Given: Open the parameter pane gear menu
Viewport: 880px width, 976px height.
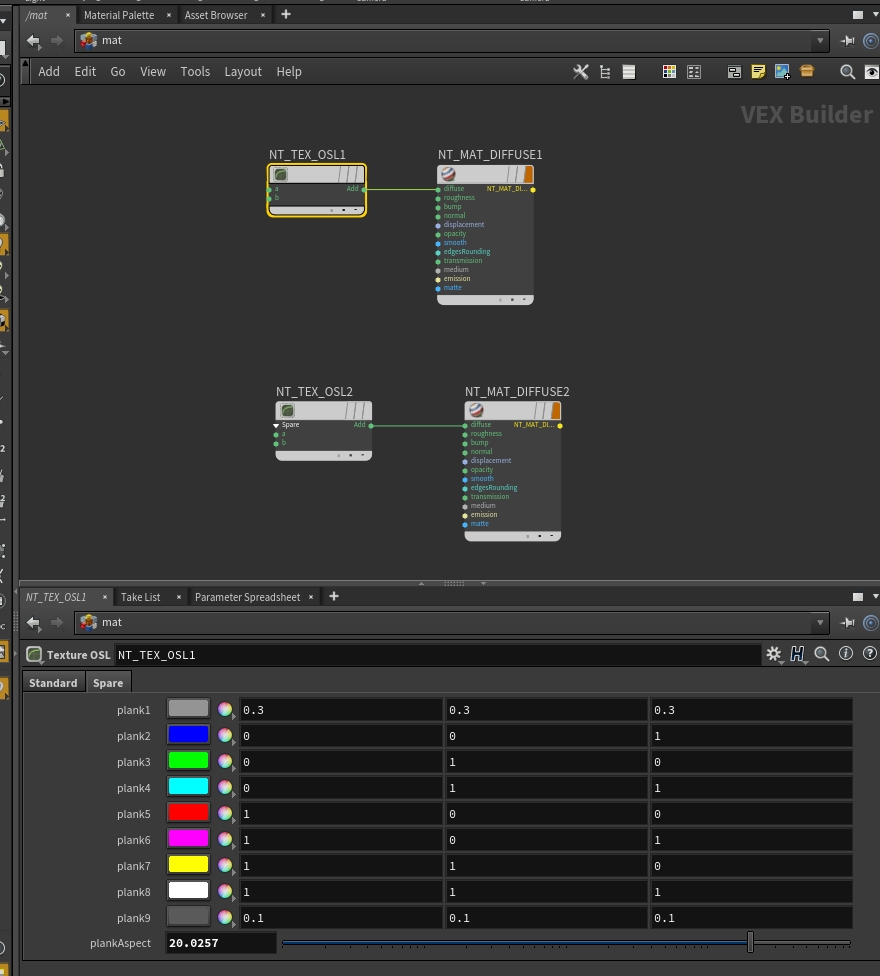Looking at the screenshot, I should [x=773, y=654].
